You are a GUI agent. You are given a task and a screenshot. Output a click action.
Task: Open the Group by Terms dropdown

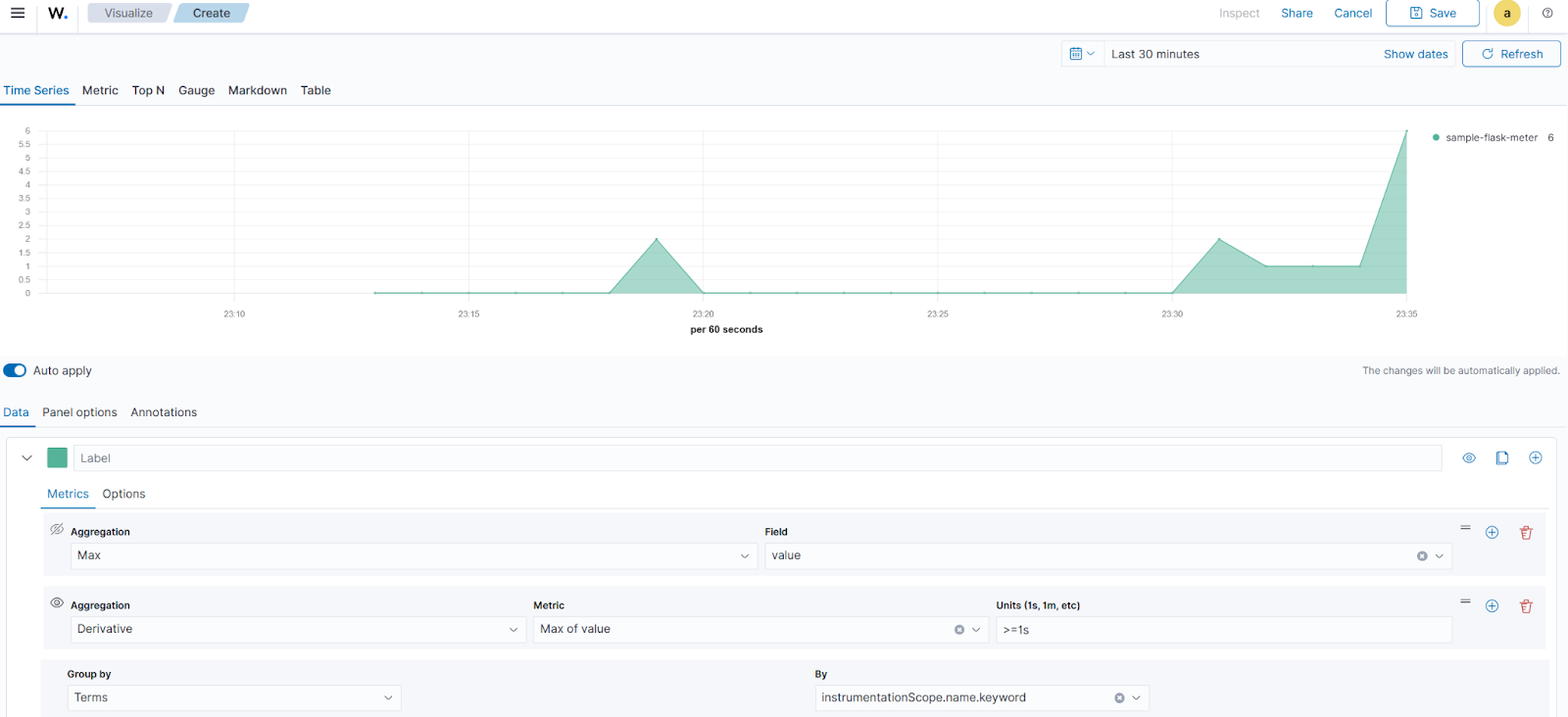(x=233, y=697)
